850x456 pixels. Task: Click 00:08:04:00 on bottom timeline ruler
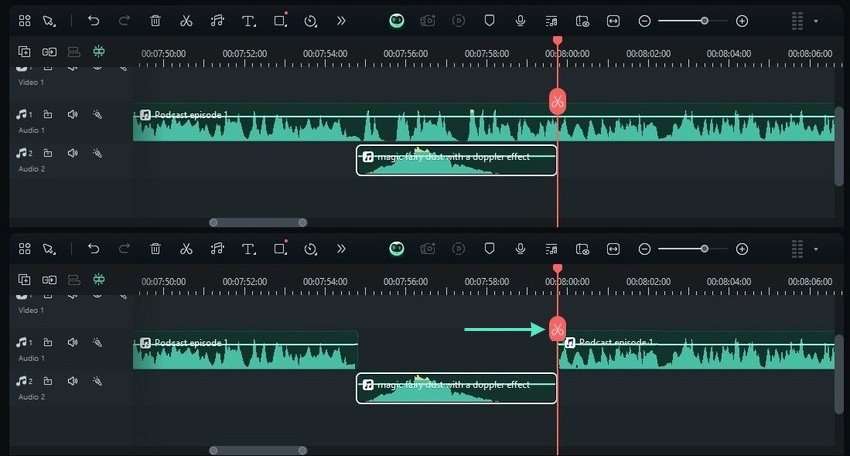pyautogui.click(x=729, y=281)
